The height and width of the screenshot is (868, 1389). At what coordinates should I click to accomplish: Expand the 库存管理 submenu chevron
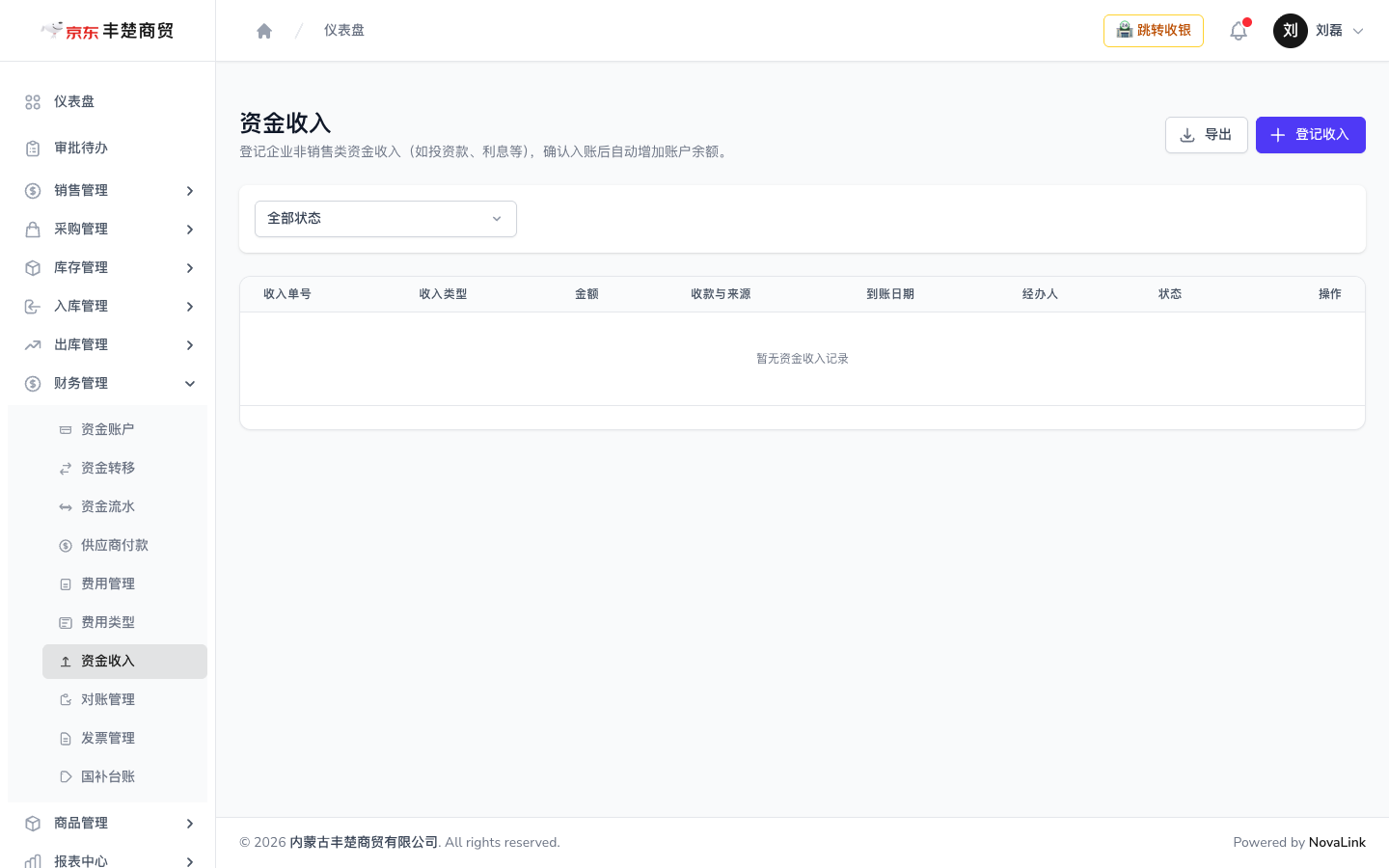point(190,268)
